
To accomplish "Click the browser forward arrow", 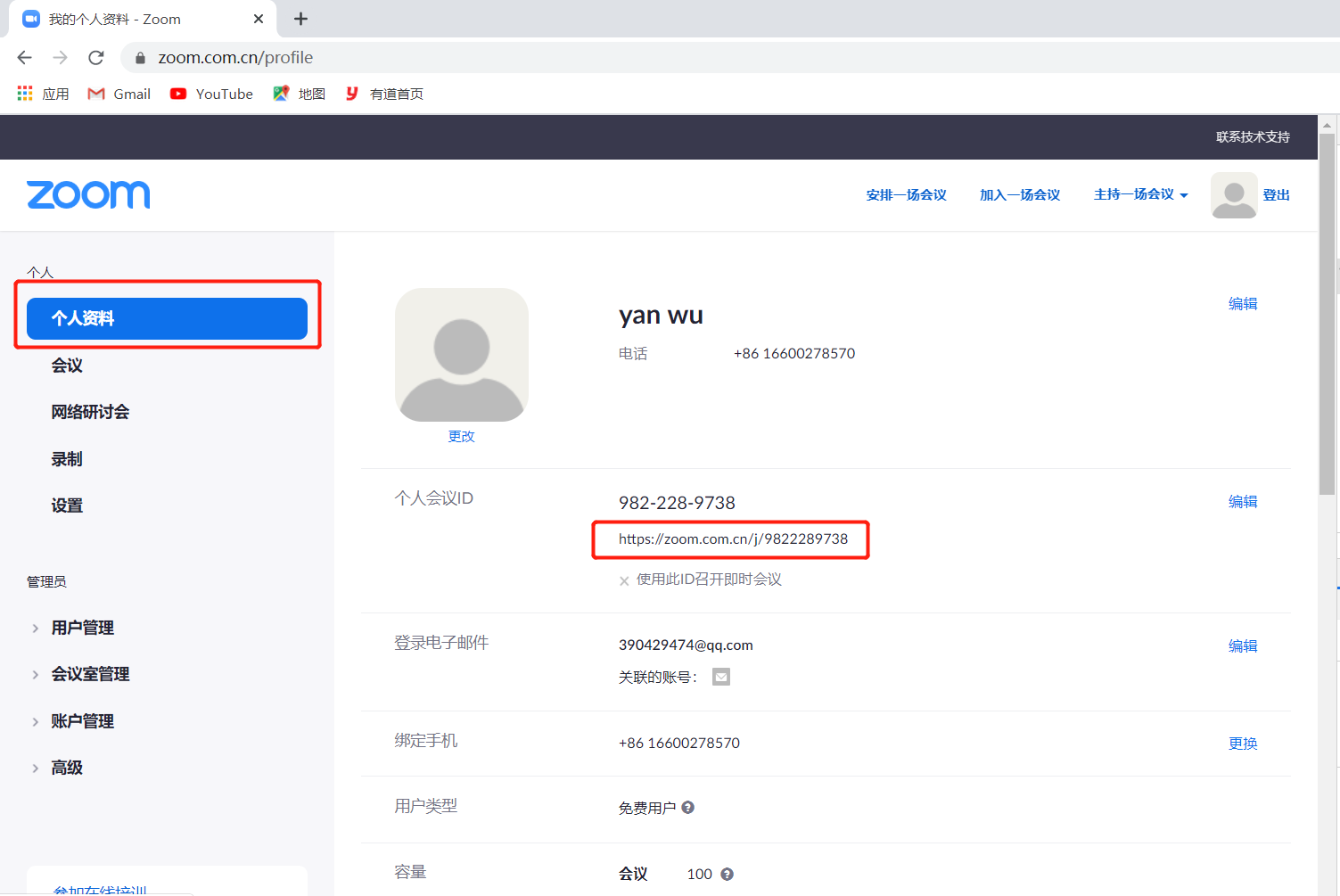I will (60, 58).
